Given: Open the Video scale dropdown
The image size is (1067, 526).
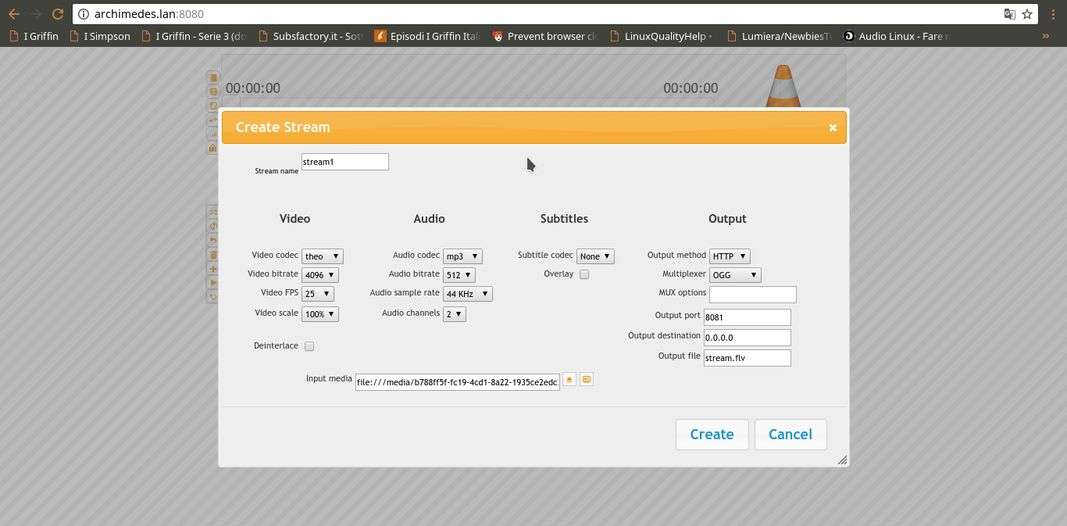Looking at the screenshot, I should click(320, 314).
